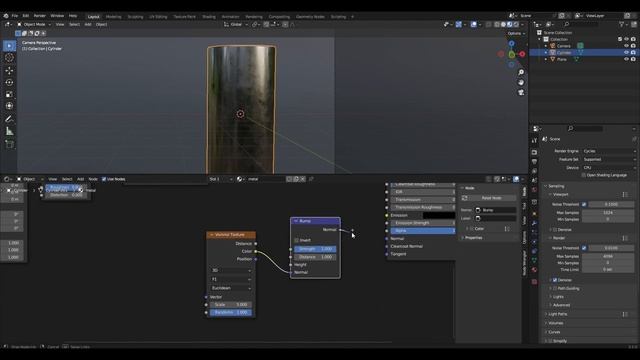The image size is (640, 360).
Task: Open the Feature Set dropdown
Action: 609,160
